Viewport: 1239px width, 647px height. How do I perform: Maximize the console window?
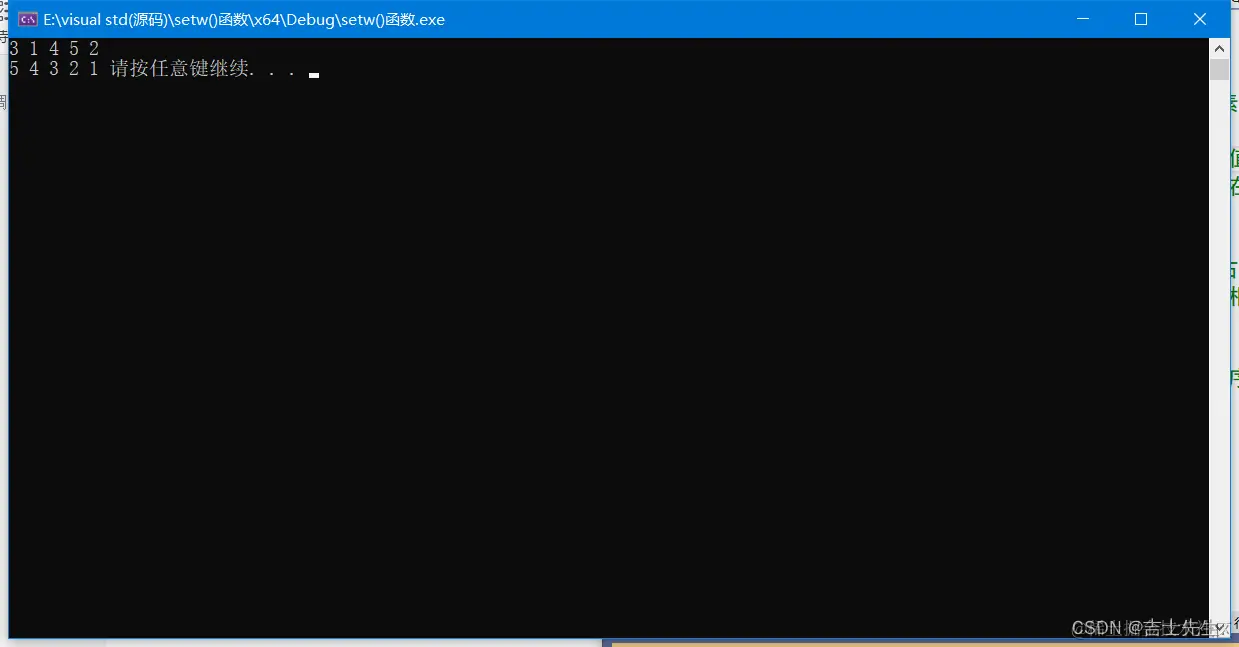pos(1141,19)
